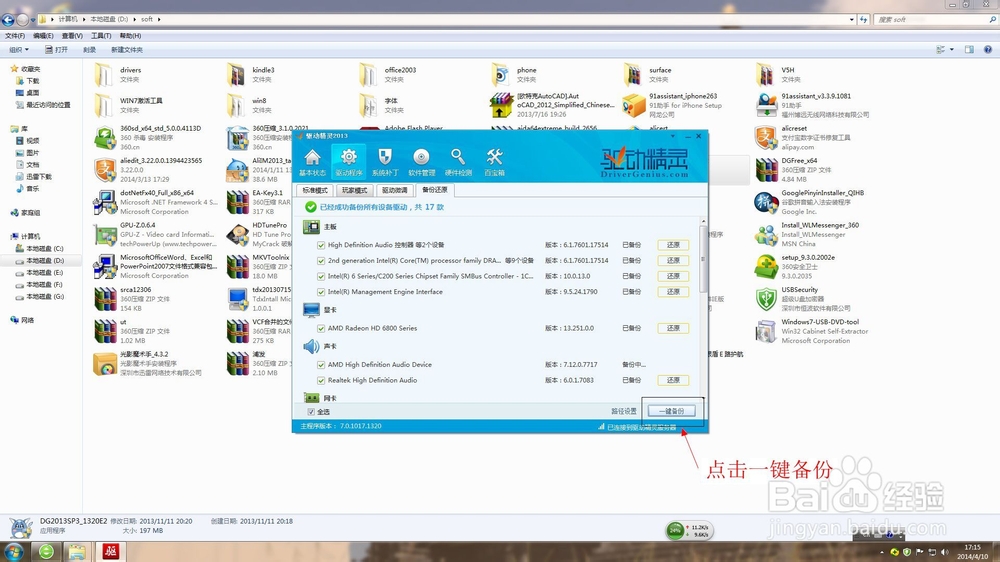
Task: Open 硬件检测 magnifier icon in toolbar
Action: point(458,157)
